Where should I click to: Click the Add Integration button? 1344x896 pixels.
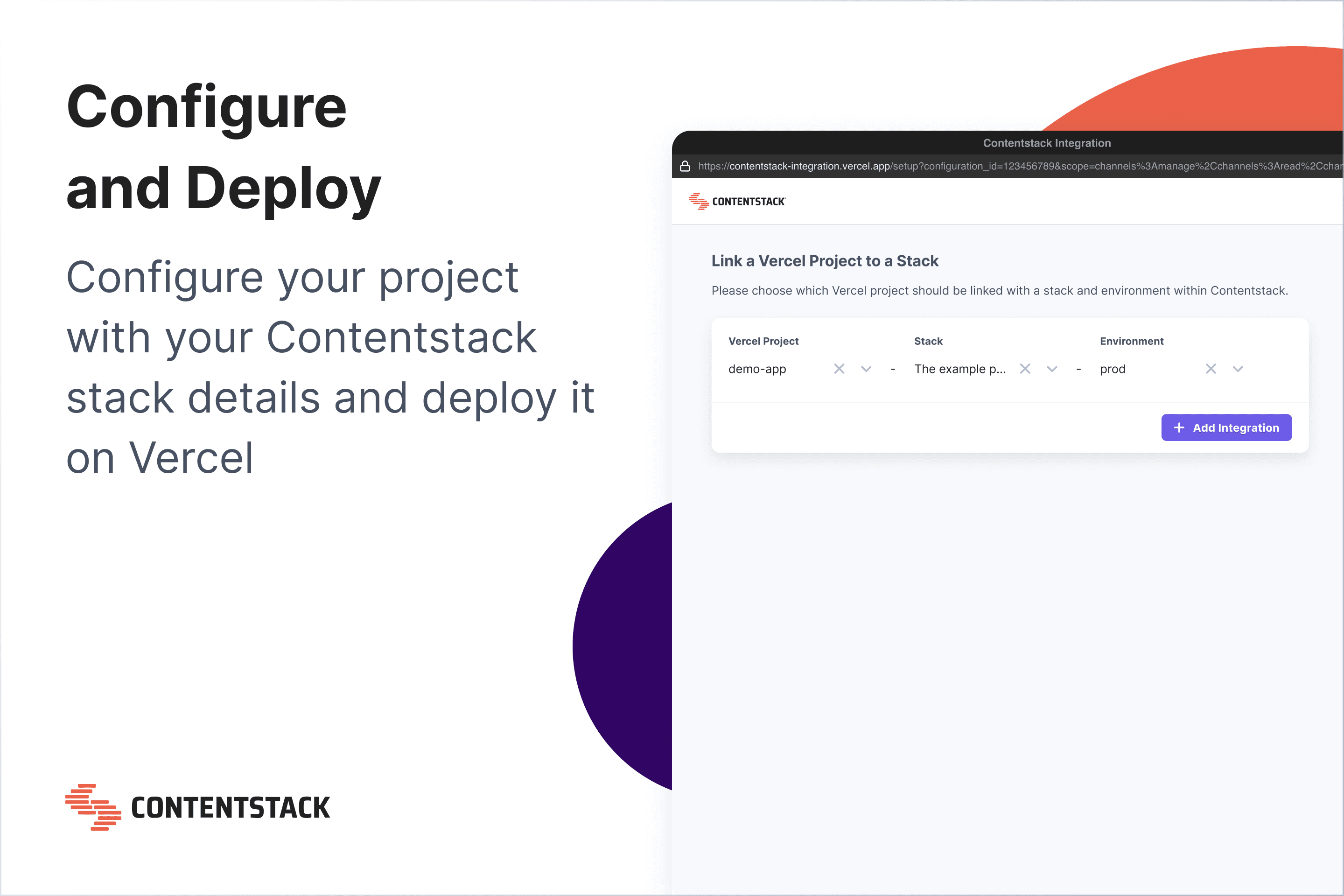click(1226, 427)
